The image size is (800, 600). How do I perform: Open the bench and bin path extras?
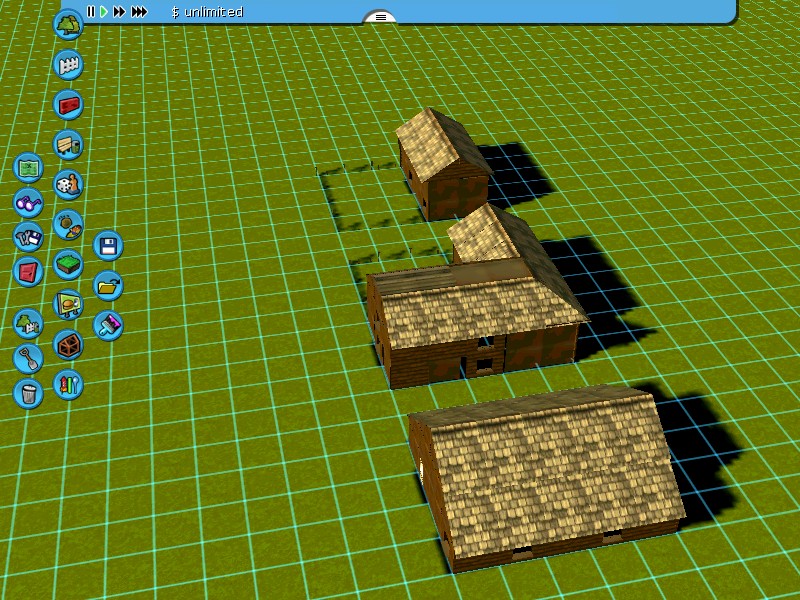point(68,145)
